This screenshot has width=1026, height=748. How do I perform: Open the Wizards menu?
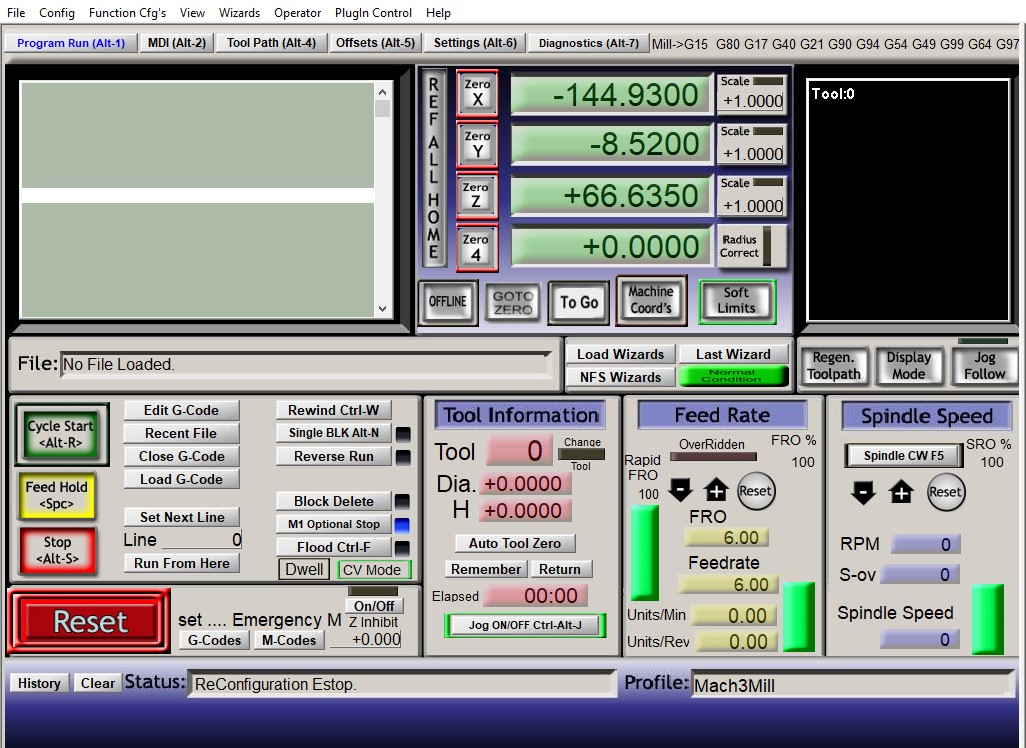point(239,12)
